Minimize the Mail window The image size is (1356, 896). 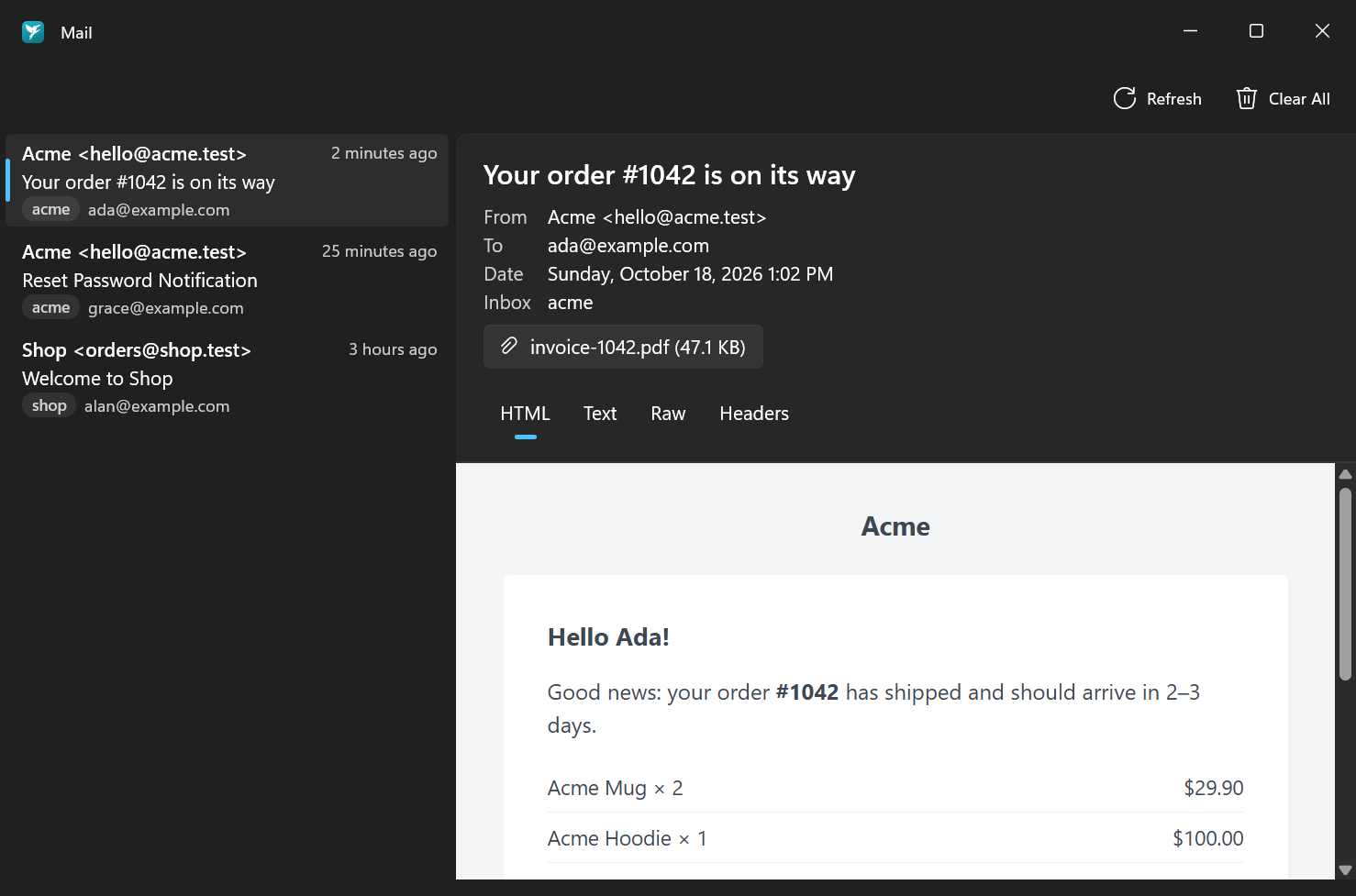(1191, 31)
